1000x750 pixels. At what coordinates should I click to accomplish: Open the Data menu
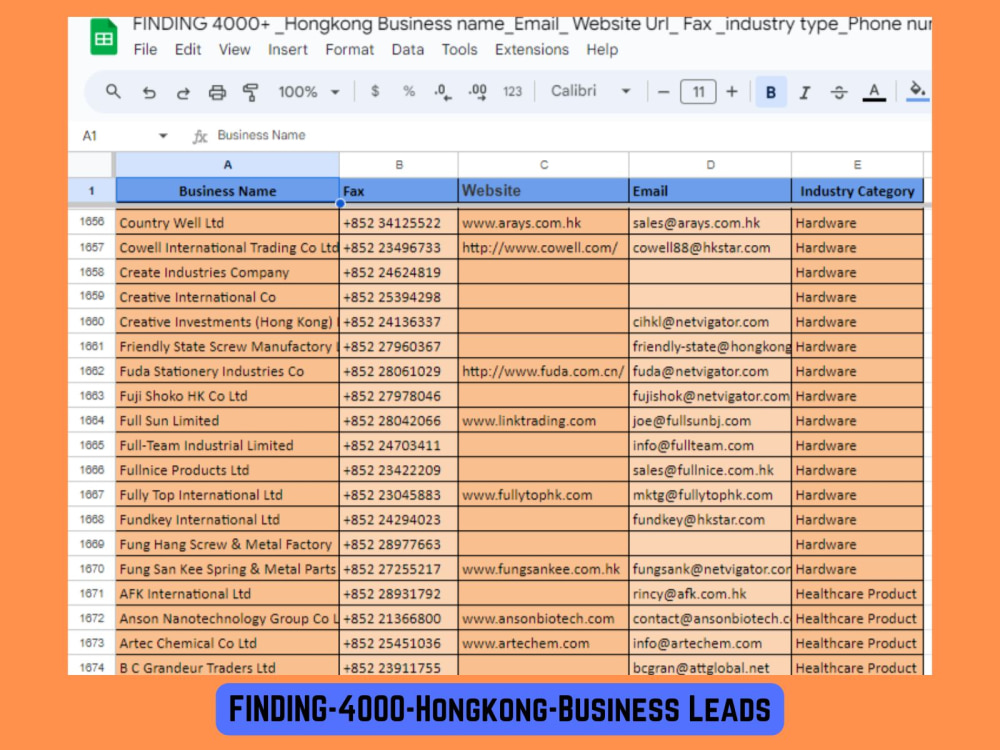pos(408,50)
